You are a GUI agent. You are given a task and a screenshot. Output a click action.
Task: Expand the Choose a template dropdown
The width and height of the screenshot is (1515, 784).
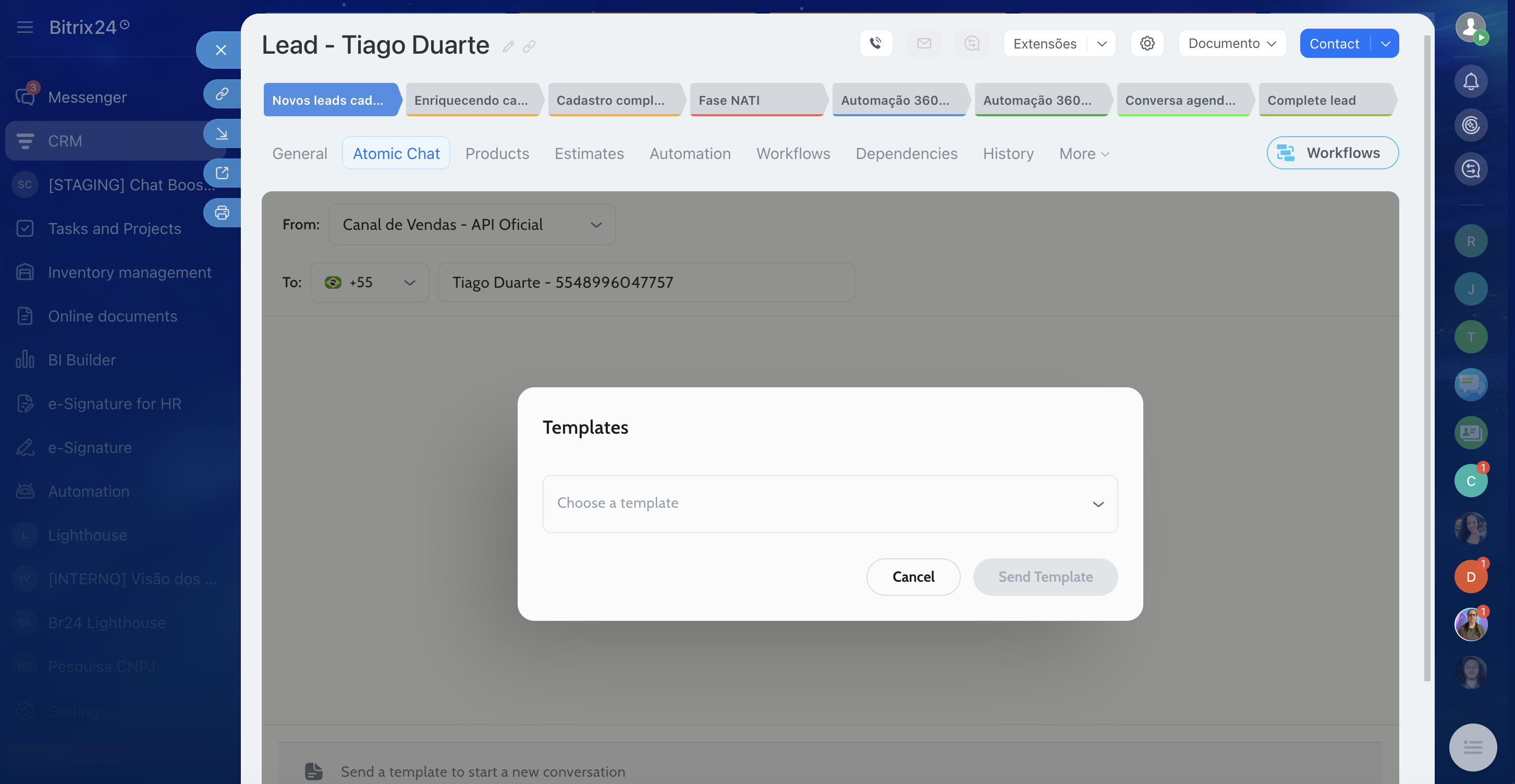click(830, 504)
